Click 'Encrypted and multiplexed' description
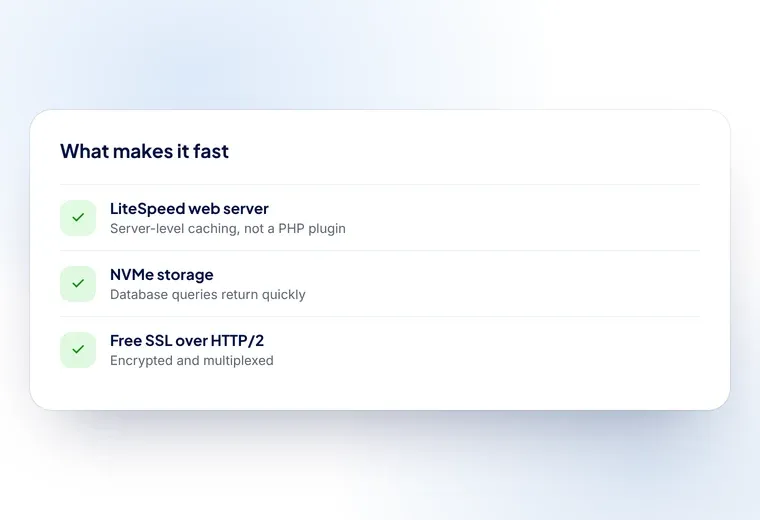The image size is (760, 520). pyautogui.click(x=191, y=361)
